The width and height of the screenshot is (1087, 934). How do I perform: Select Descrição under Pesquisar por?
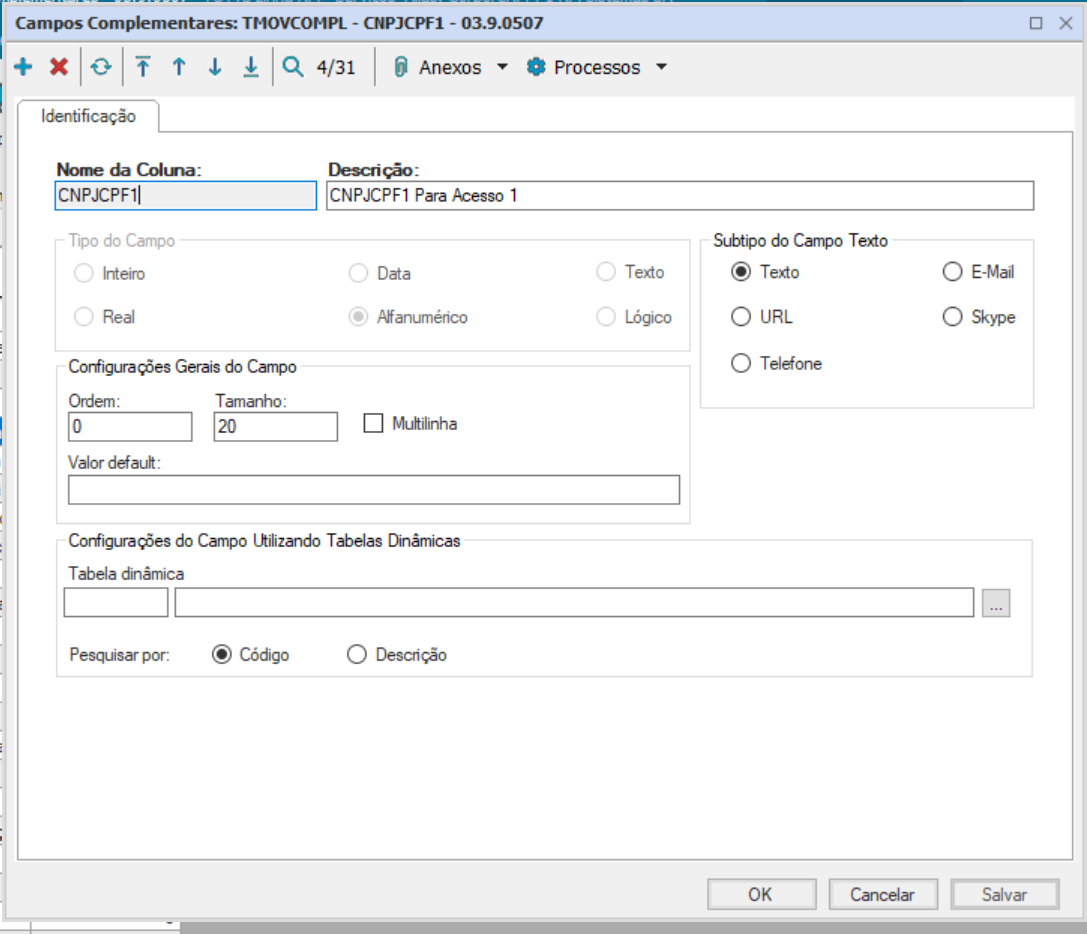356,655
